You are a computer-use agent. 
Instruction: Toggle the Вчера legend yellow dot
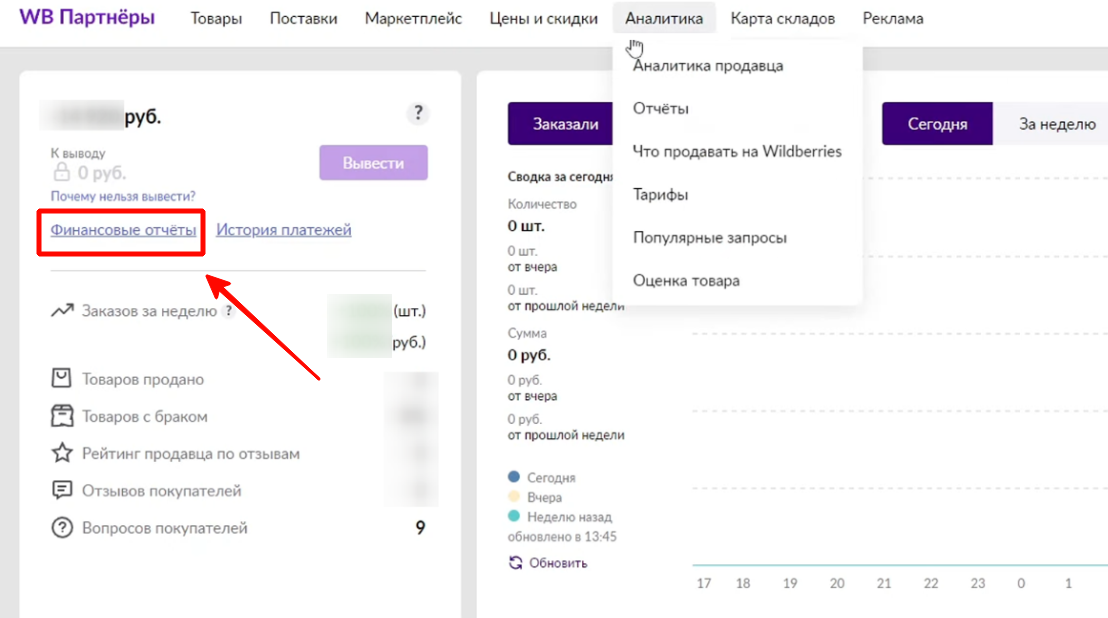coord(514,497)
